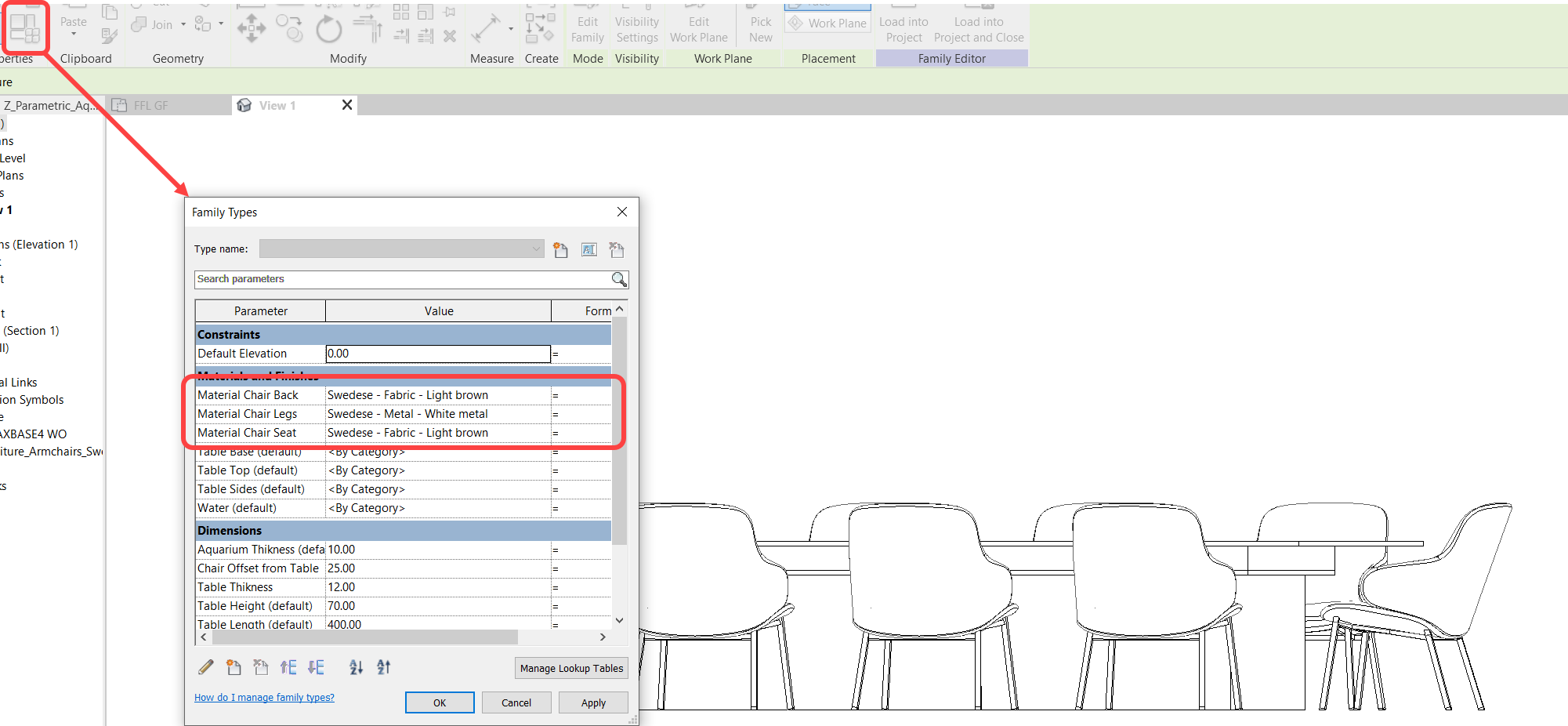This screenshot has height=726, width=1568.
Task: Click Load into Project and Close
Action: (978, 24)
